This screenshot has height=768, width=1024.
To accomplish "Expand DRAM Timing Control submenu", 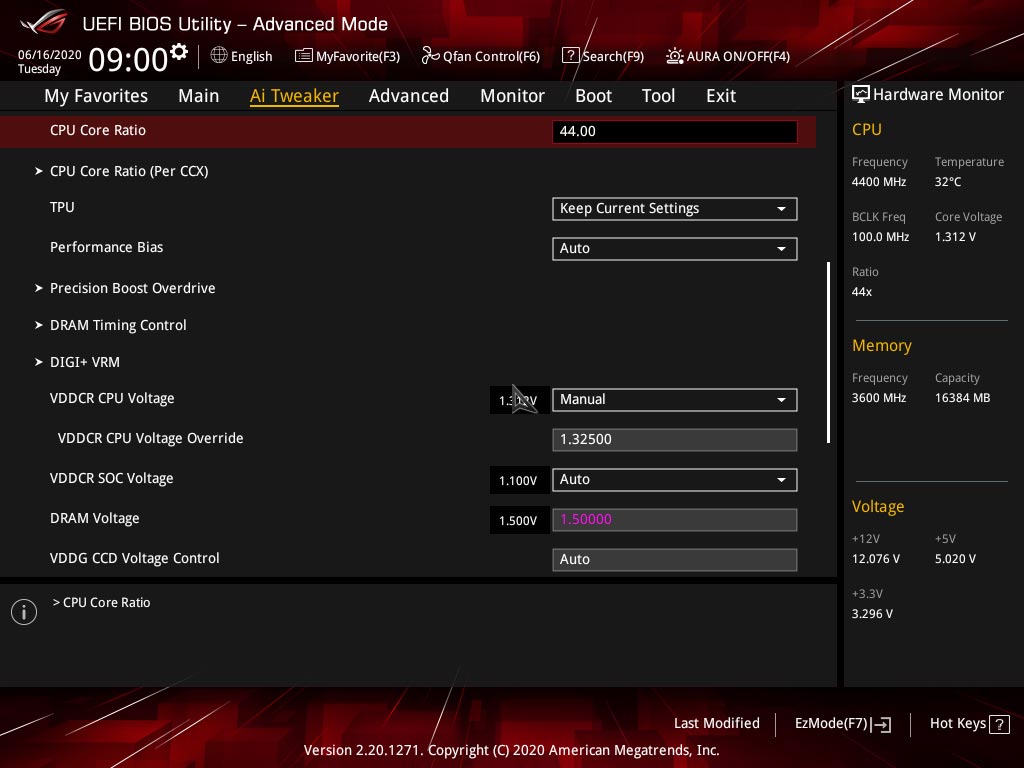I will 110,325.
